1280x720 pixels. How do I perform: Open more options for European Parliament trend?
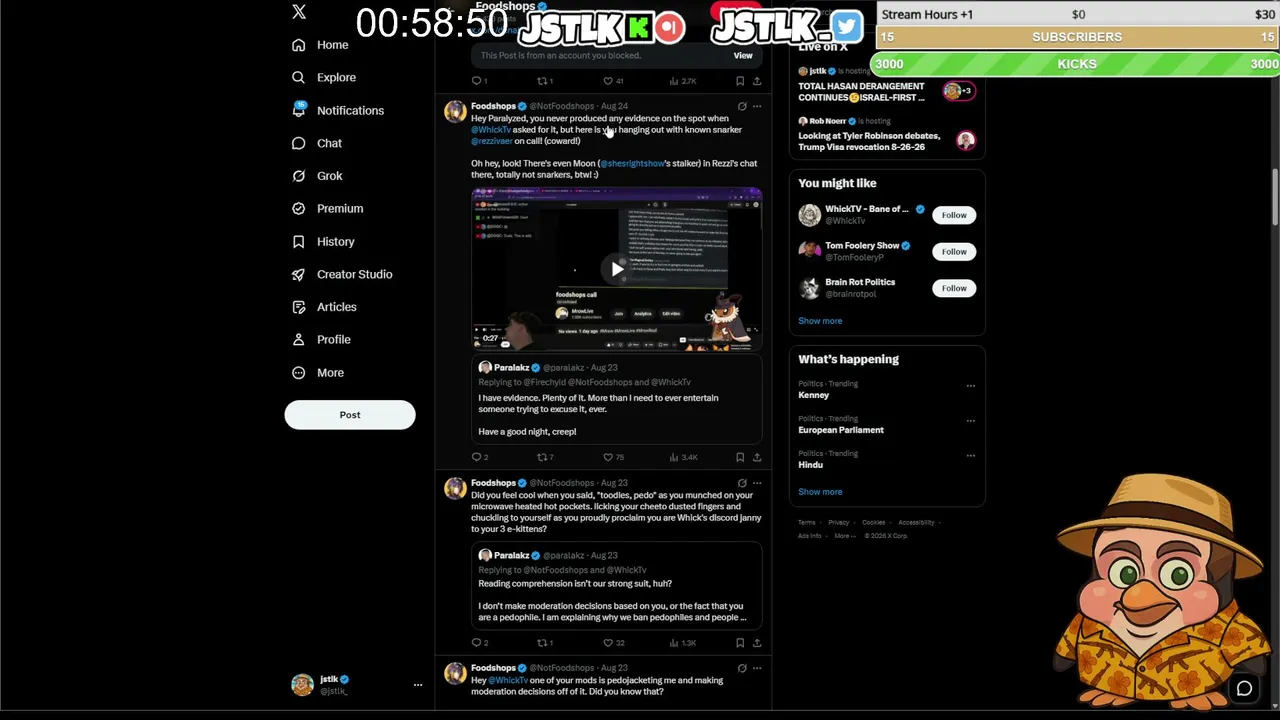[970, 420]
